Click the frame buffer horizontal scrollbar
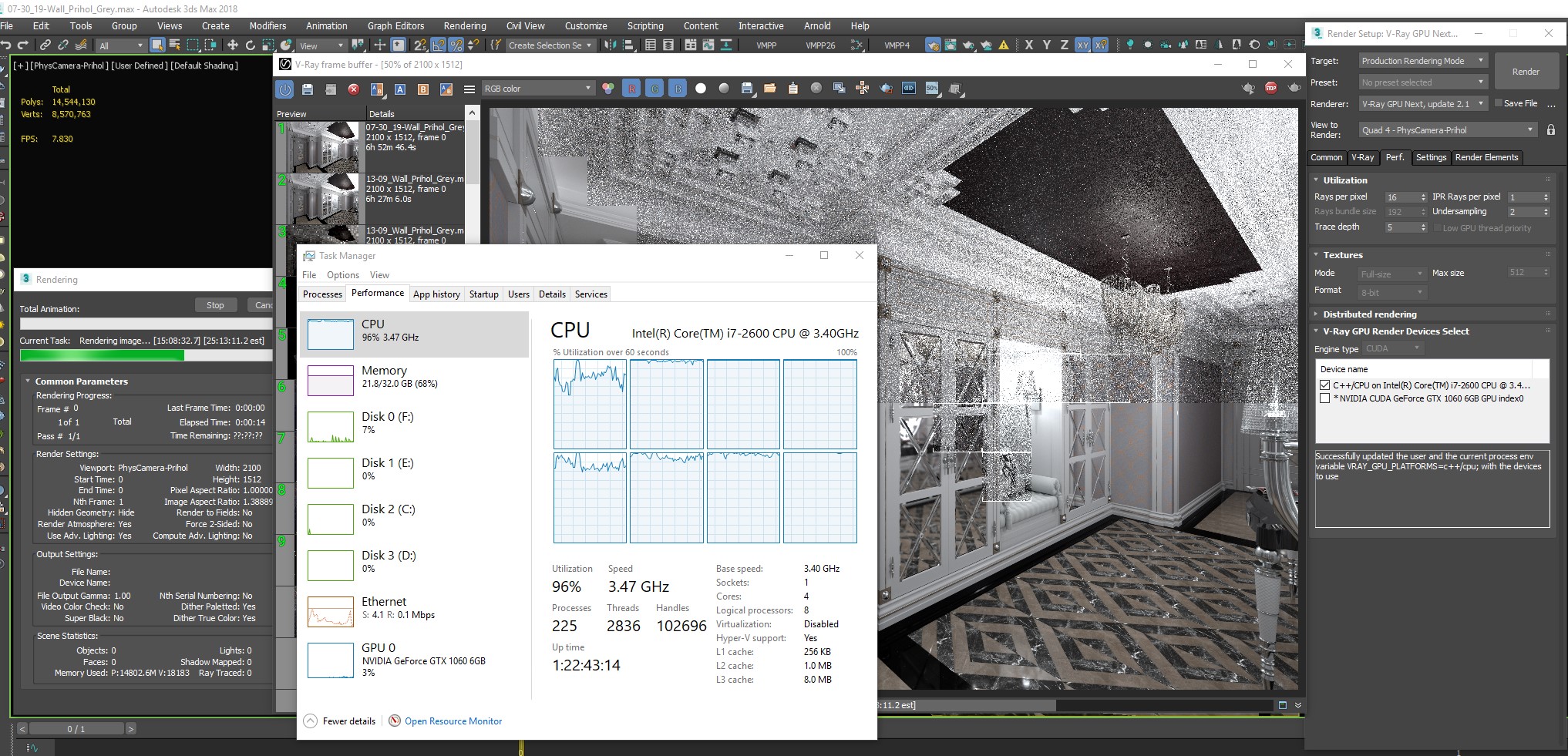Viewport: 1568px width, 756px height. pyautogui.click(x=1074, y=705)
